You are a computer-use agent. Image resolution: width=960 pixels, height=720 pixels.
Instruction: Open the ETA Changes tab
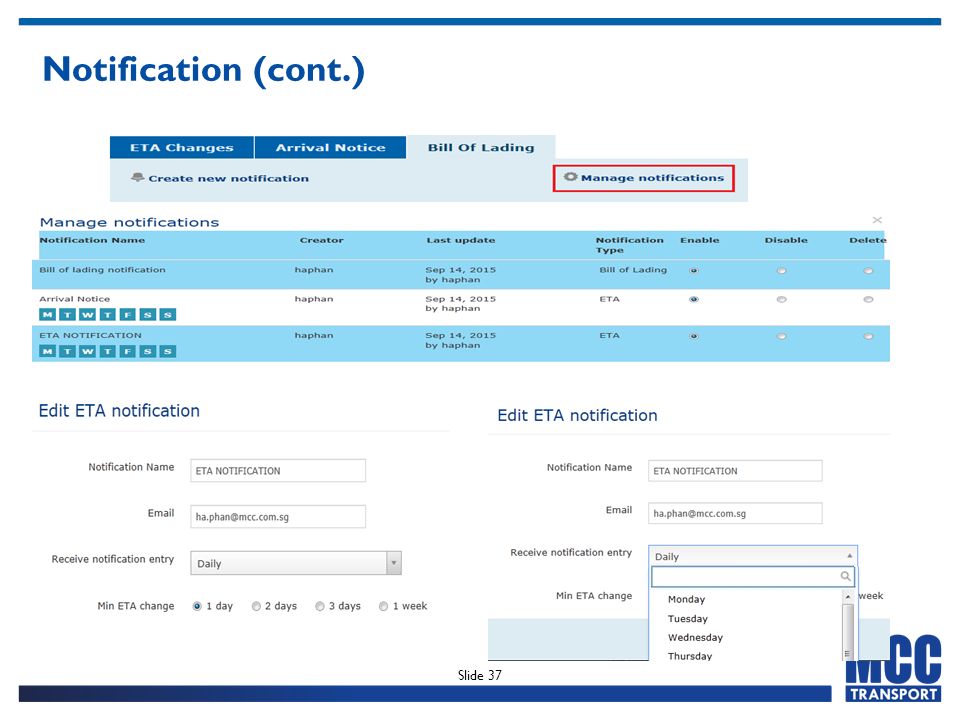182,148
